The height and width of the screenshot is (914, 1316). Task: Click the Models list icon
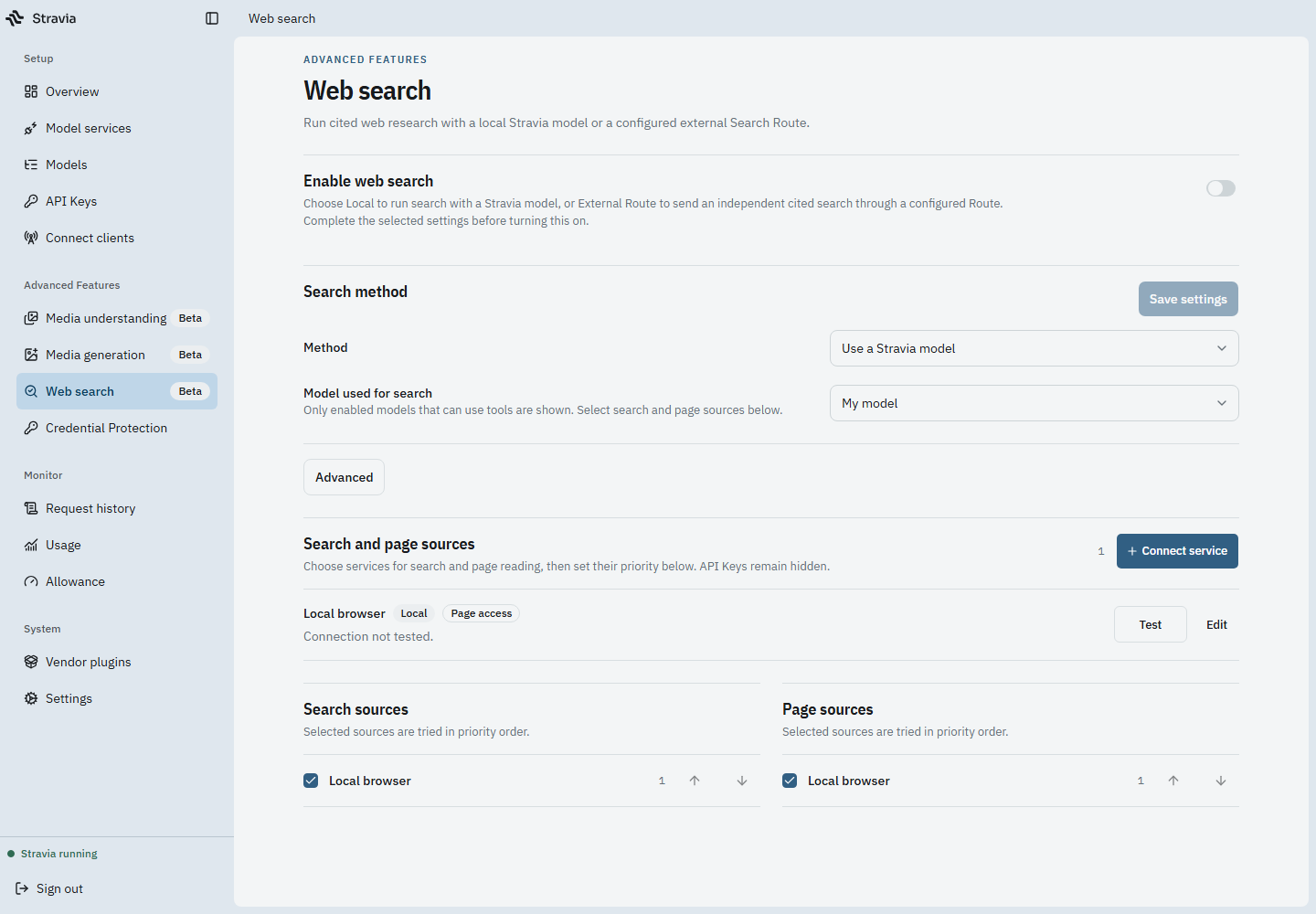click(31, 165)
